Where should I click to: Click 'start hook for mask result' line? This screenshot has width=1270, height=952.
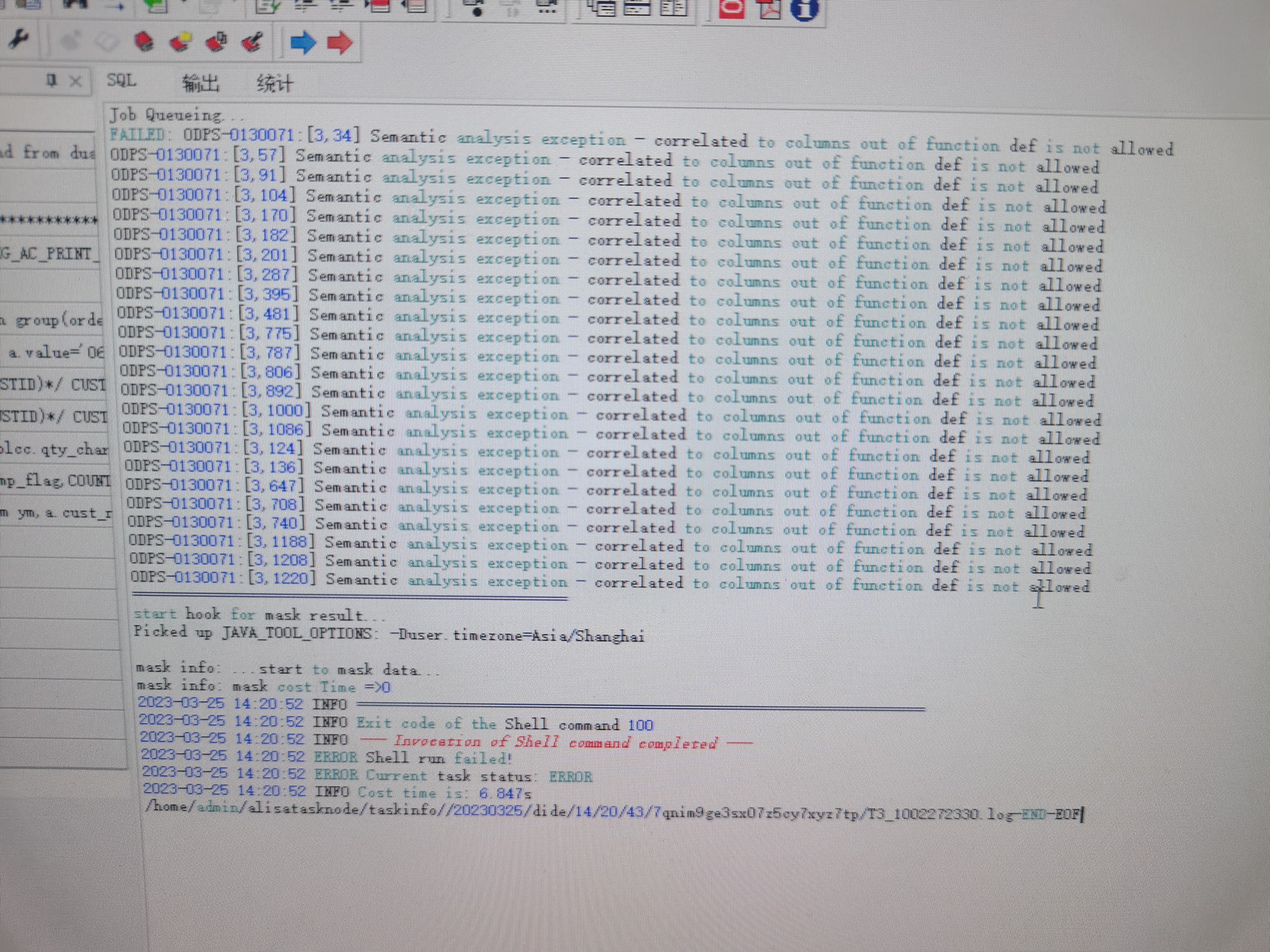[259, 614]
